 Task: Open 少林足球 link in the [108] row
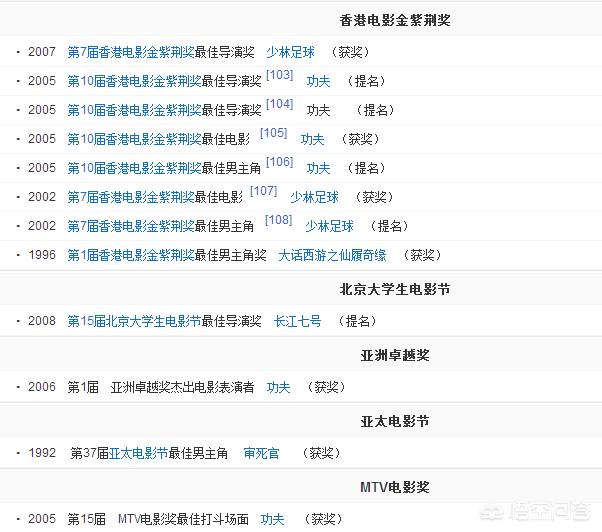[x=329, y=226]
